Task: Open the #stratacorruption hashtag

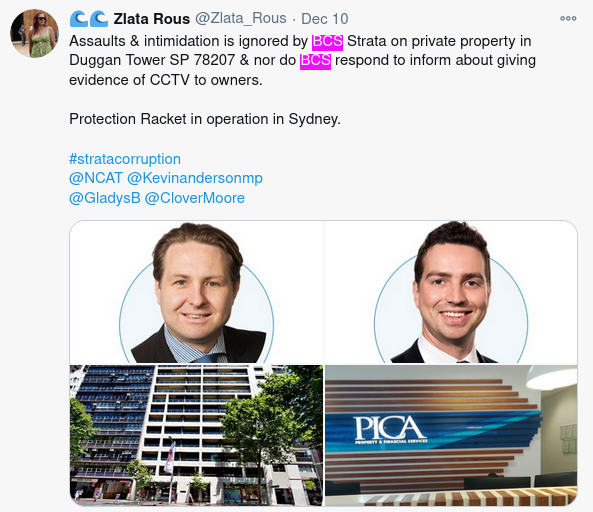Action: point(125,159)
